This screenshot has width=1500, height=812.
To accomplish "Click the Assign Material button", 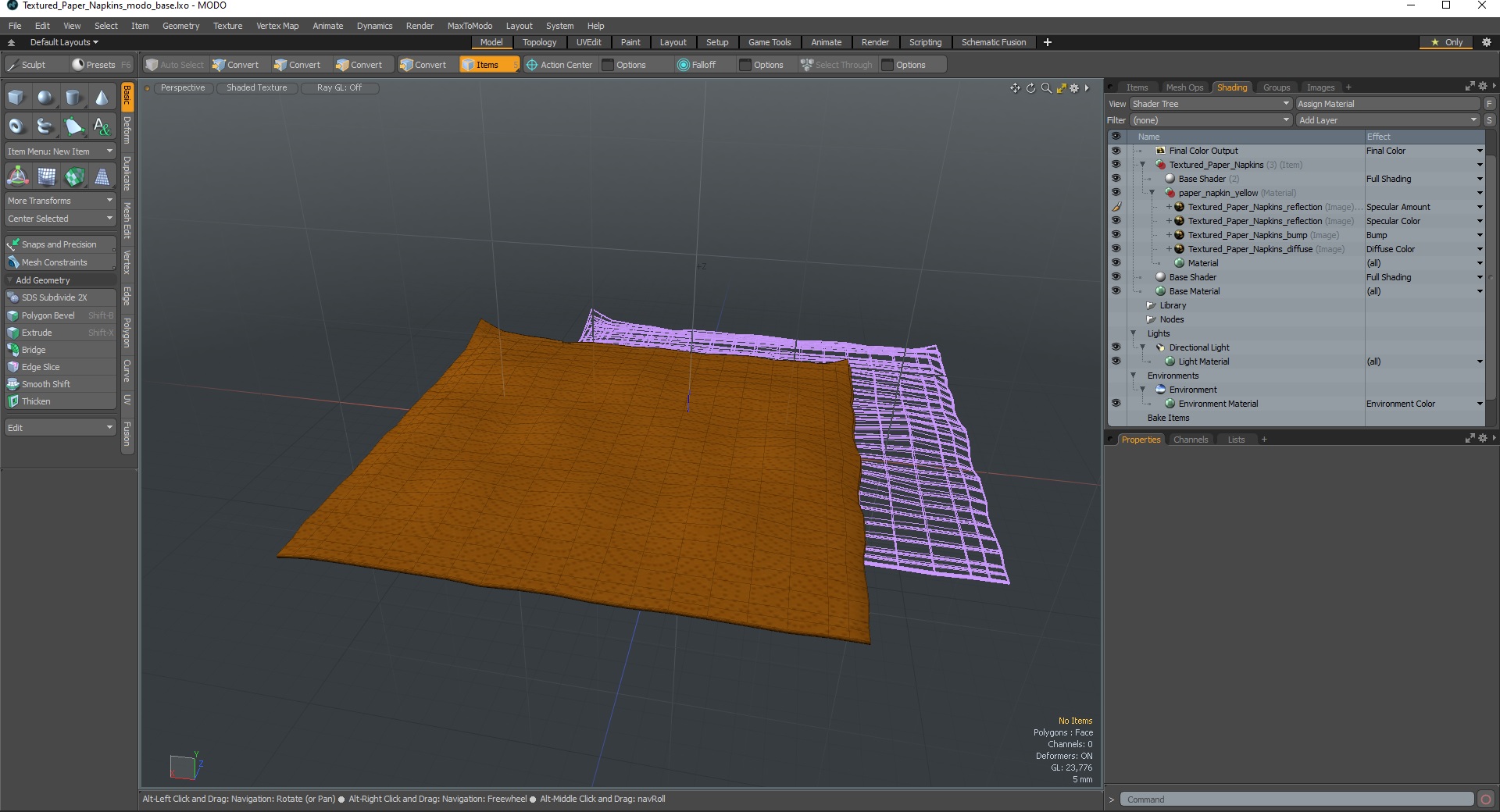I will [x=1388, y=104].
